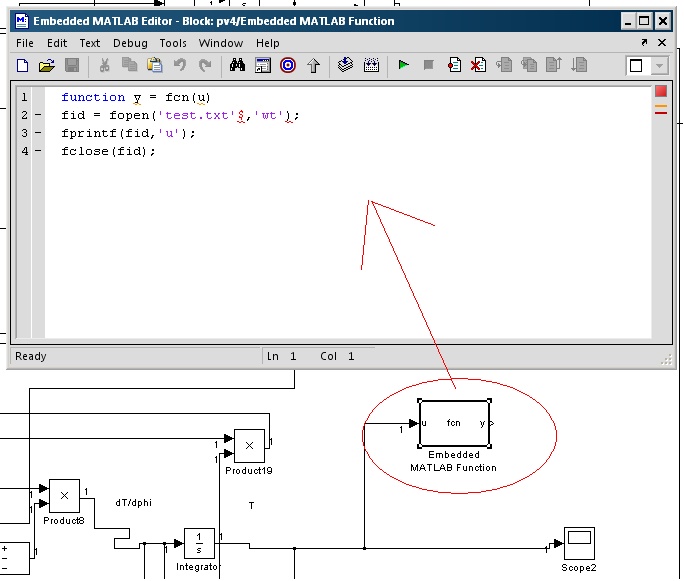
Task: Toggle breakpoint dash on line 4
Action: [x=38, y=152]
